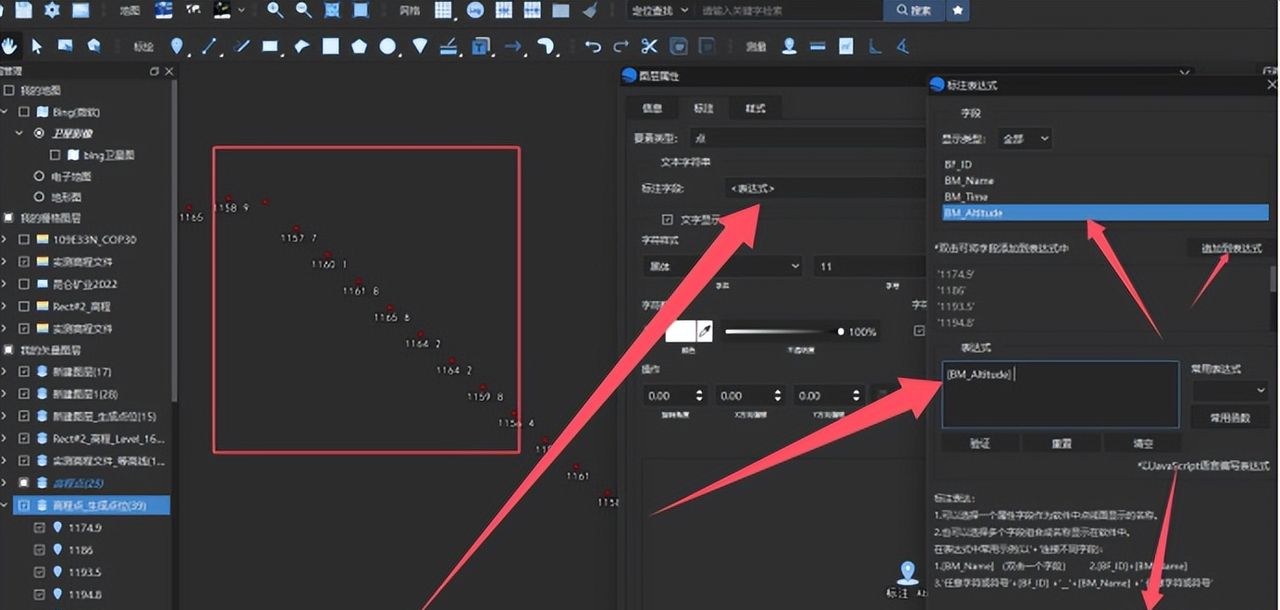This screenshot has height=610, width=1280.
Task: Click the redo arrow icon
Action: [621, 46]
